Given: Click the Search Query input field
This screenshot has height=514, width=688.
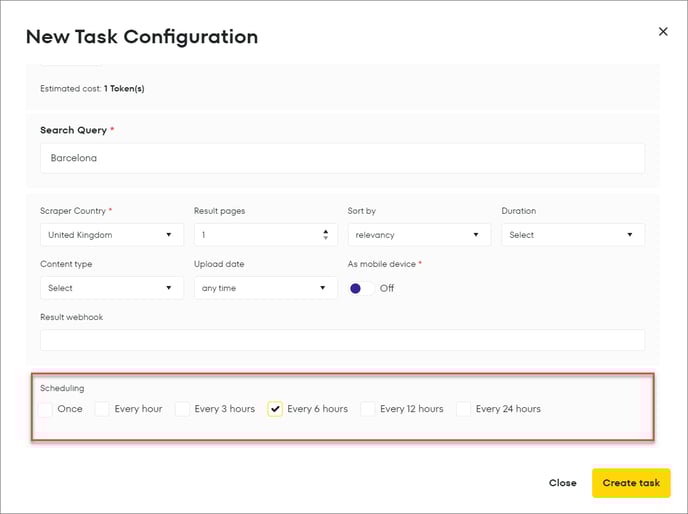Looking at the screenshot, I should 342,158.
